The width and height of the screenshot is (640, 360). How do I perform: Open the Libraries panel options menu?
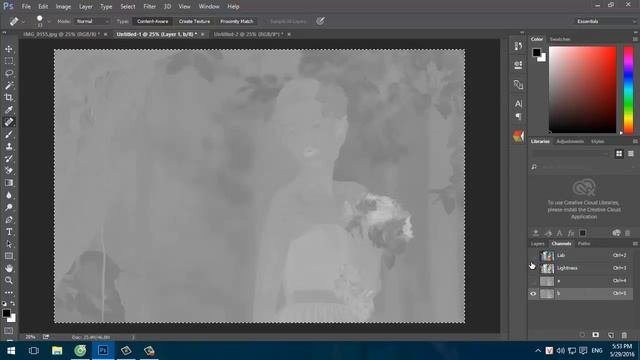tap(635, 141)
